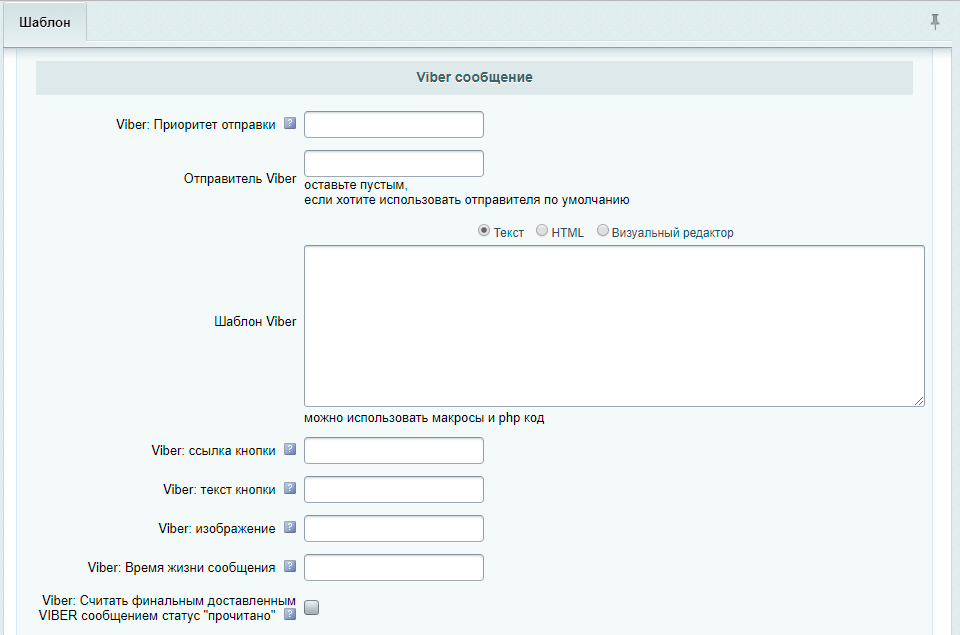This screenshot has height=635, width=960.
Task: Select the HTML radio button
Action: point(542,231)
